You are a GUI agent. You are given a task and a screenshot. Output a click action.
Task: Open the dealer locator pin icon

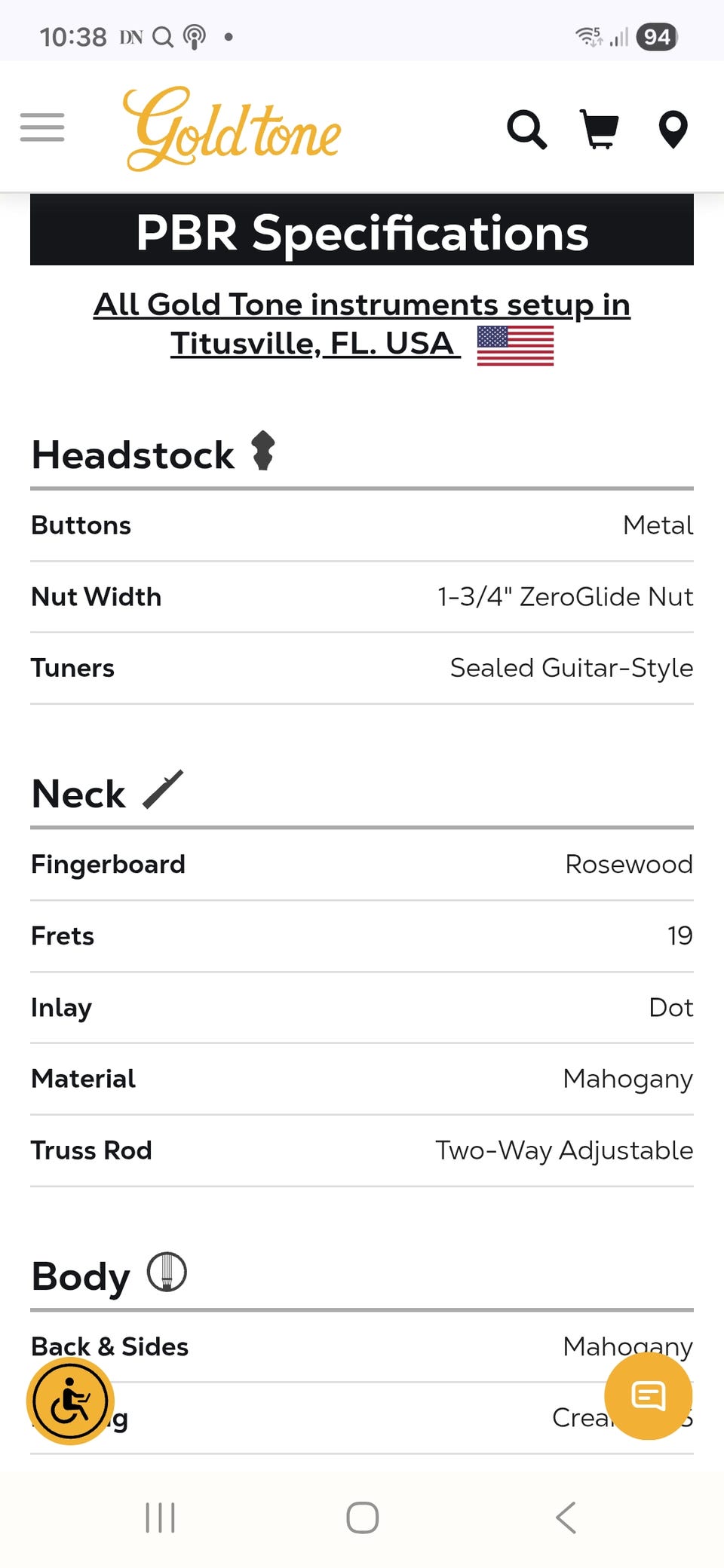(x=673, y=130)
